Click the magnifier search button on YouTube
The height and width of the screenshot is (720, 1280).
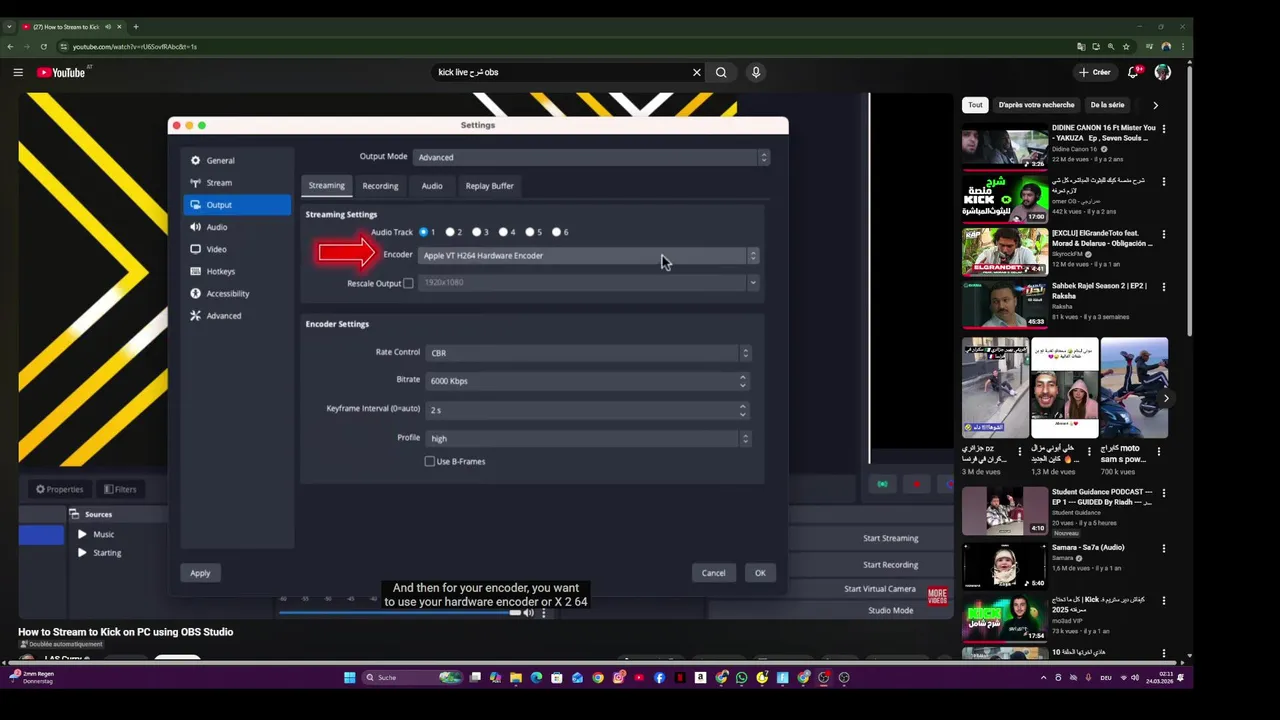tap(721, 72)
